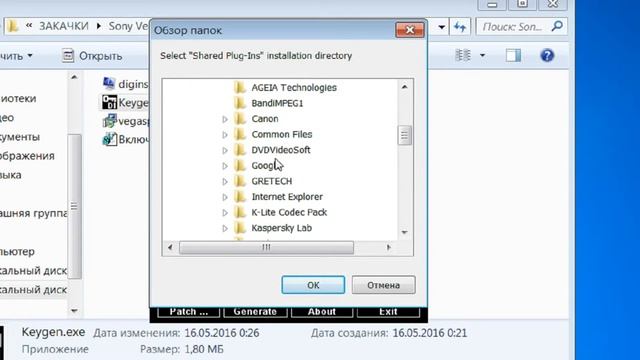Expand the GRETECH folder node
Viewport: 640px width, 360px height.
225,181
